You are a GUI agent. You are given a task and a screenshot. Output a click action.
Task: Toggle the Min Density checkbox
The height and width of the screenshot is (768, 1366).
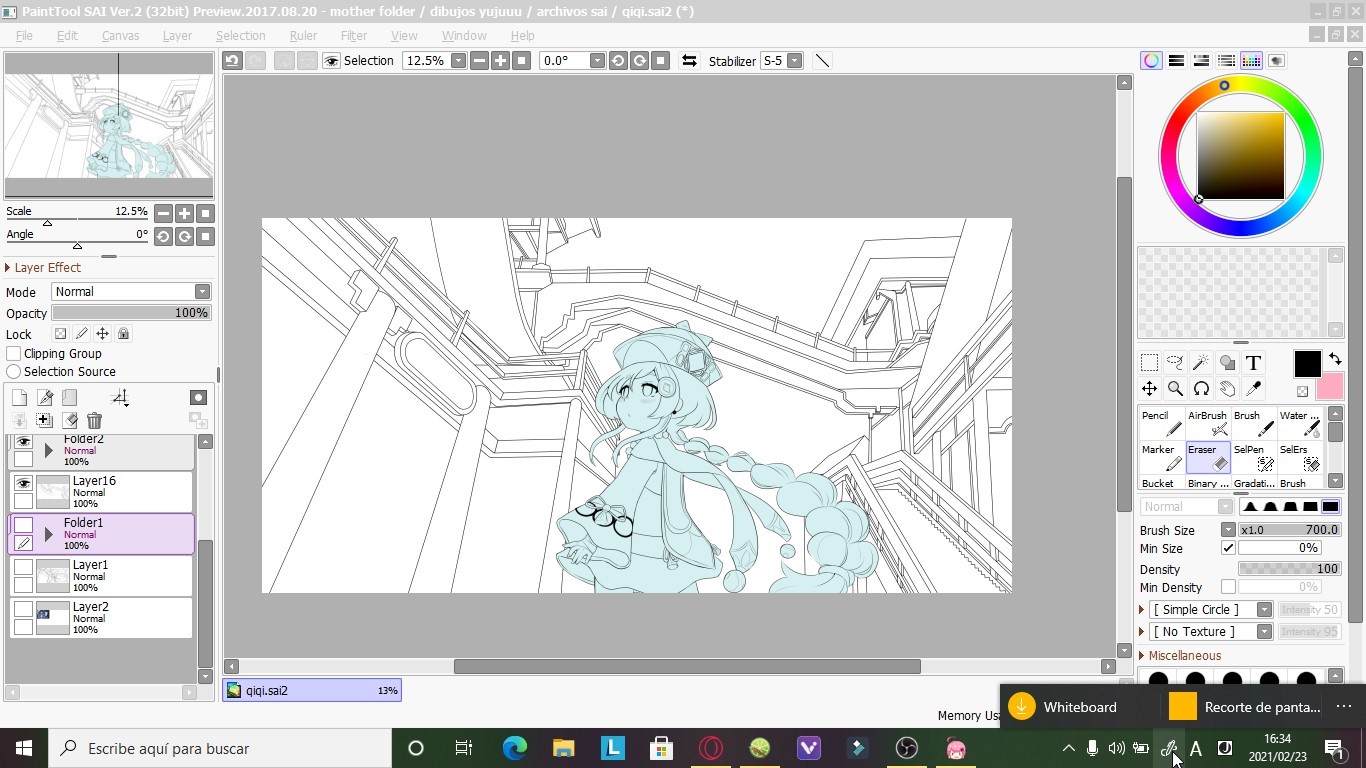pos(1228,587)
